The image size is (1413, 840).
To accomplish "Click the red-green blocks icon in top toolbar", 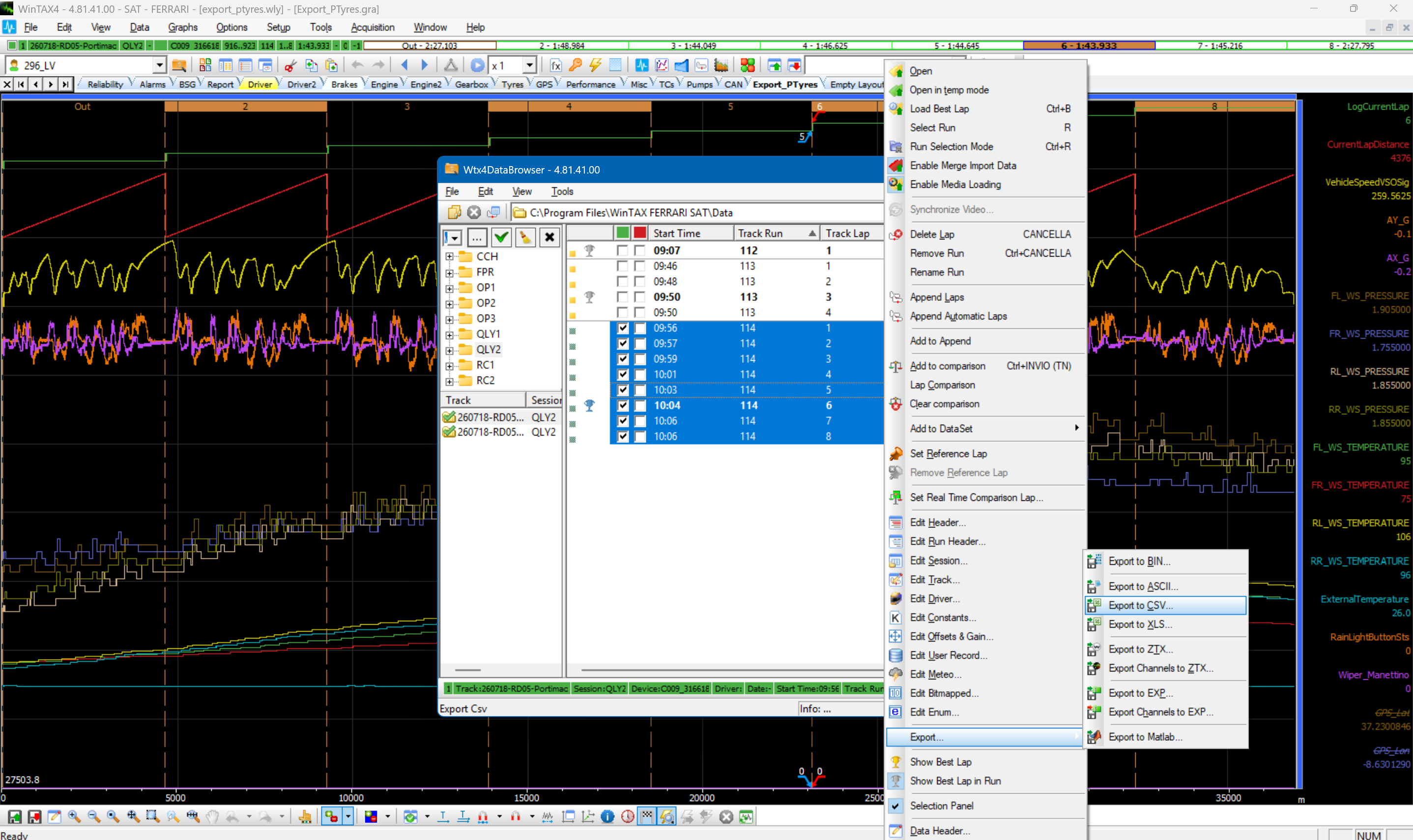I will (747, 66).
